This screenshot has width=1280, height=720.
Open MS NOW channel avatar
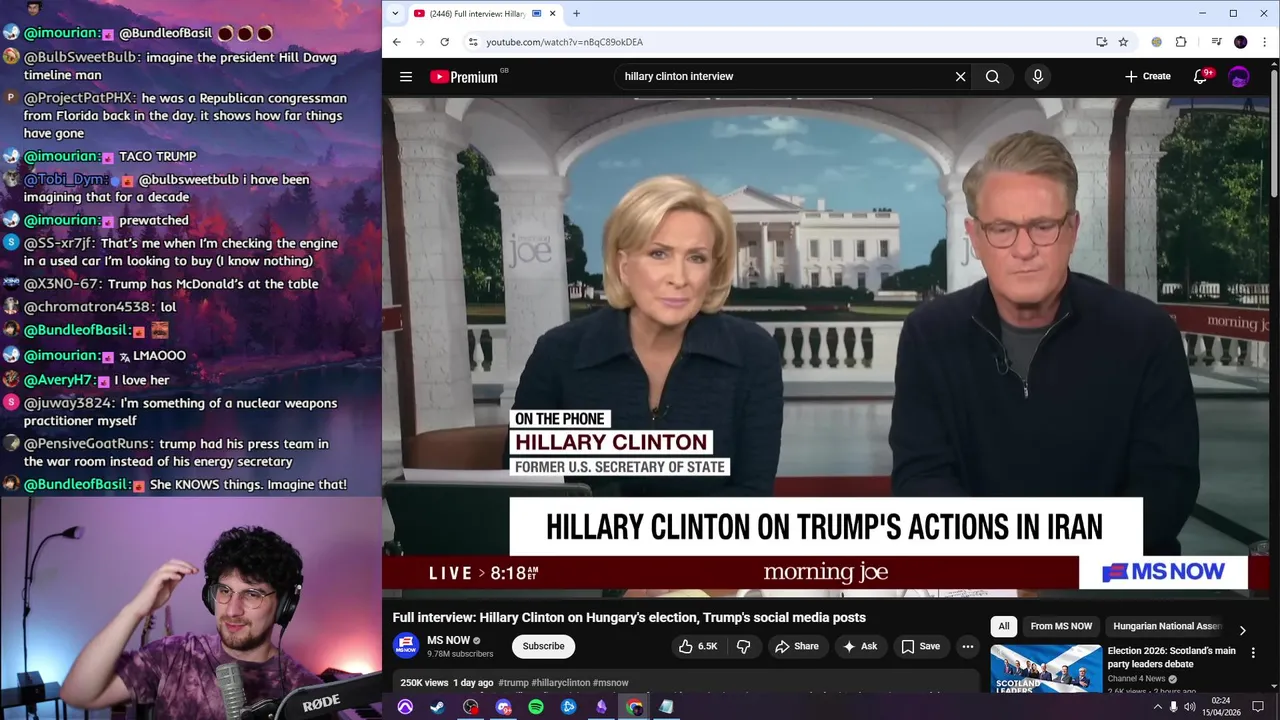[406, 646]
